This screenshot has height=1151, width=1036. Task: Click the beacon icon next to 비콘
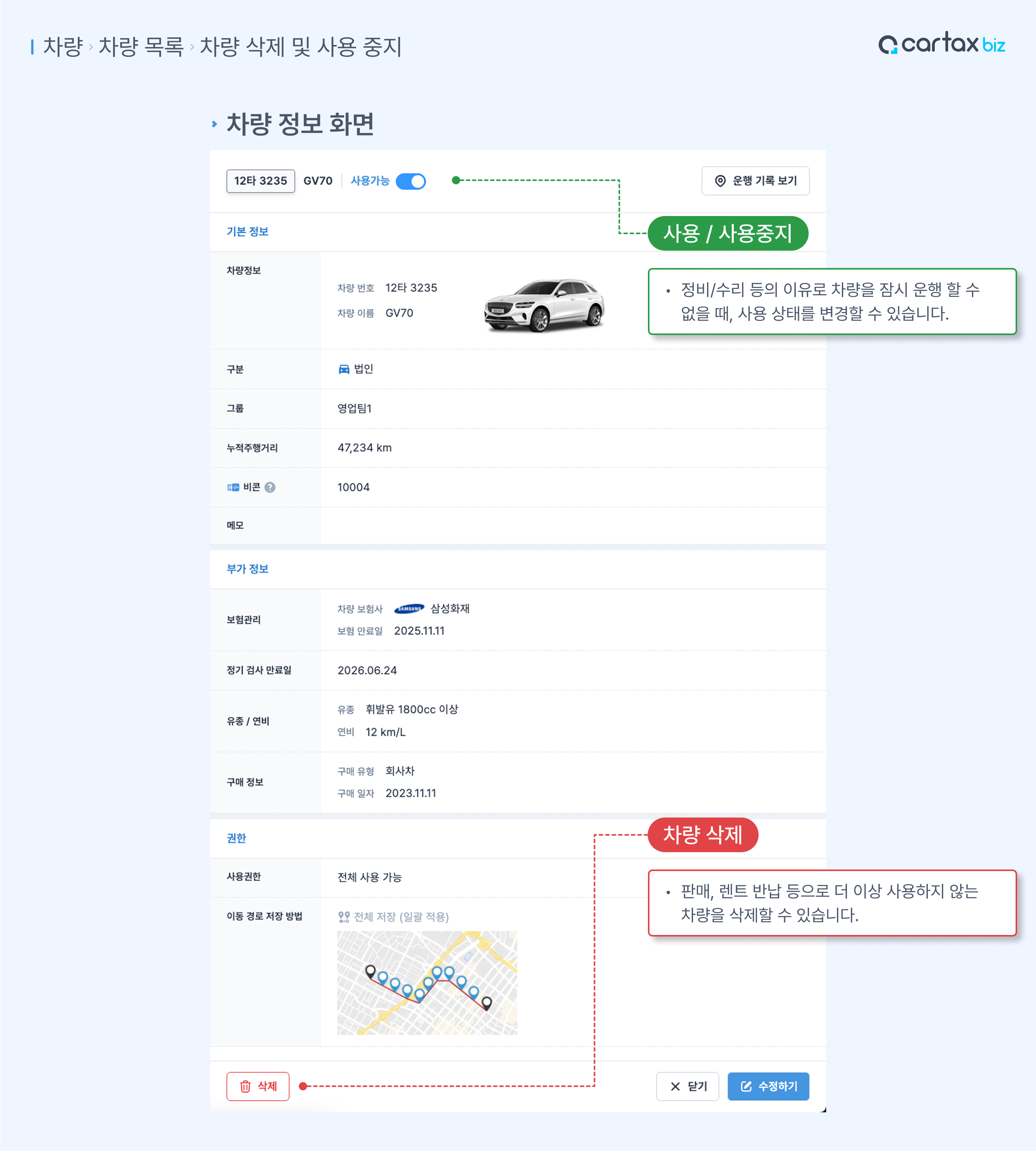[233, 487]
